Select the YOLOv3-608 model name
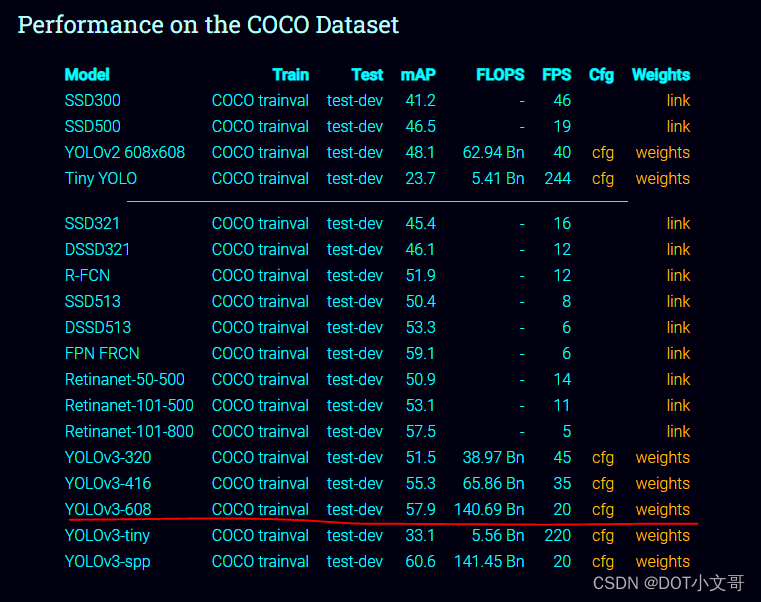761x602 pixels. [108, 509]
